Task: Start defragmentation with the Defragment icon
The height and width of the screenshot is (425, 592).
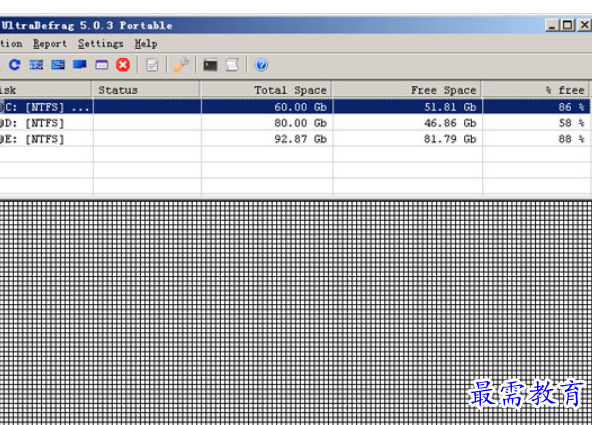Action: tap(36, 65)
